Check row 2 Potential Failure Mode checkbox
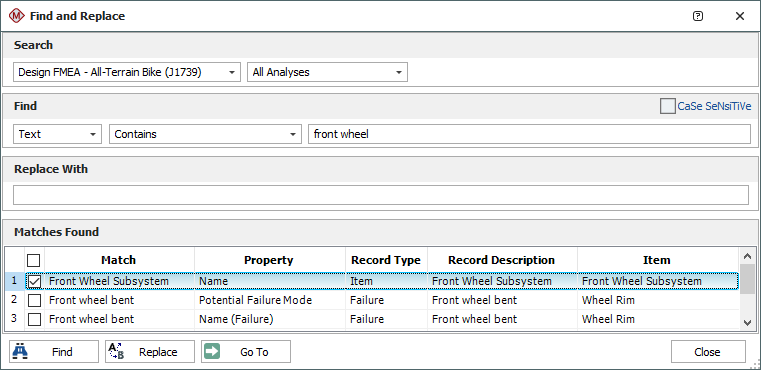 point(34,301)
